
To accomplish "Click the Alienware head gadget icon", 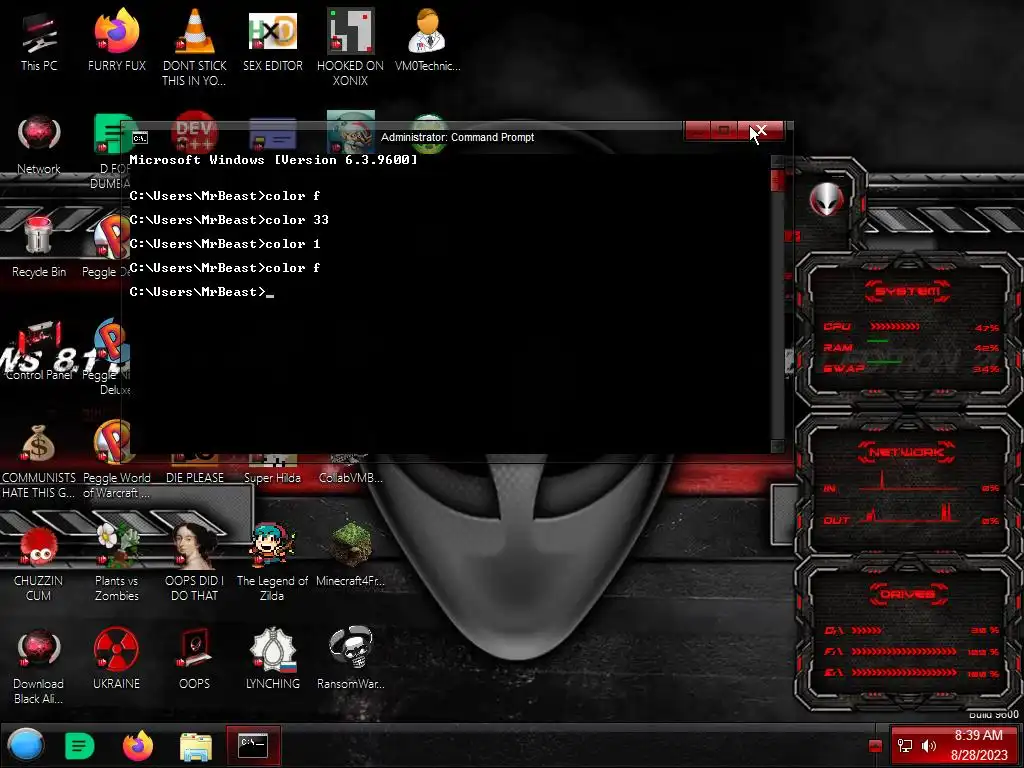I will 827,200.
